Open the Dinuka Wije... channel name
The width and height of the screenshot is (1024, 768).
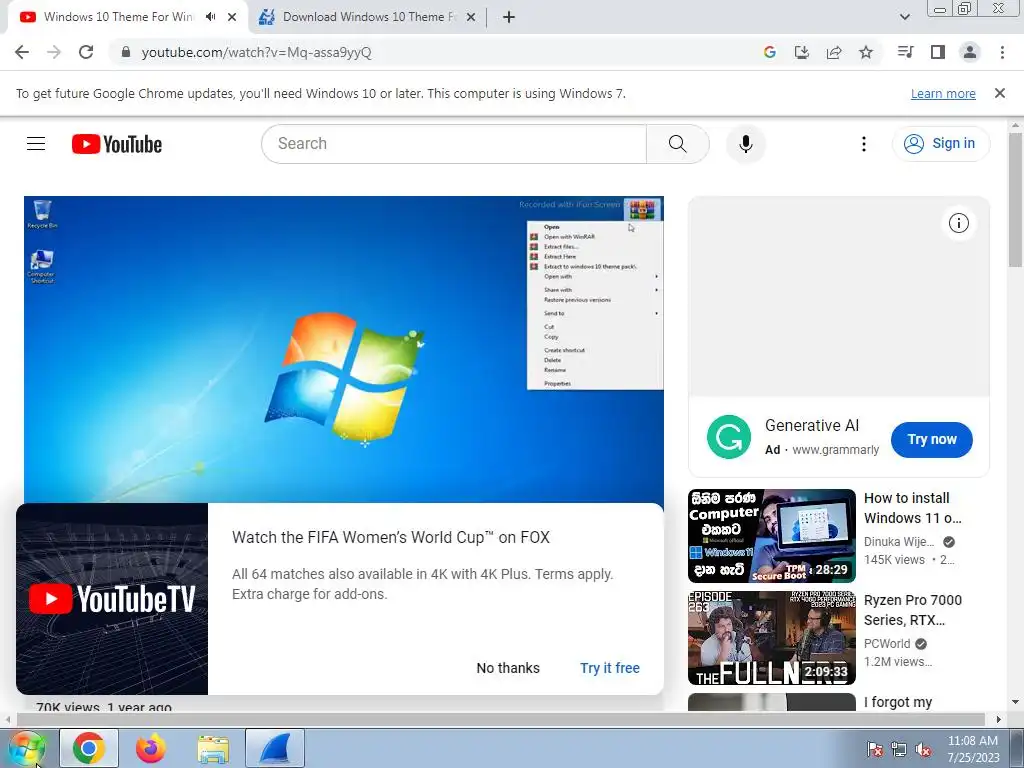point(899,542)
